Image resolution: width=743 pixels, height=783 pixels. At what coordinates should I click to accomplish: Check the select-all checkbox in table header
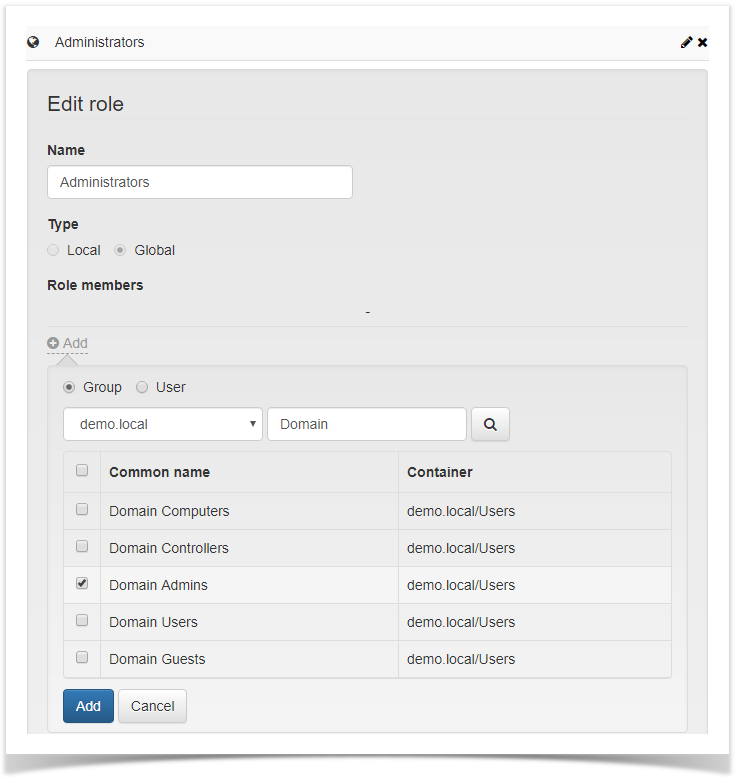click(82, 471)
